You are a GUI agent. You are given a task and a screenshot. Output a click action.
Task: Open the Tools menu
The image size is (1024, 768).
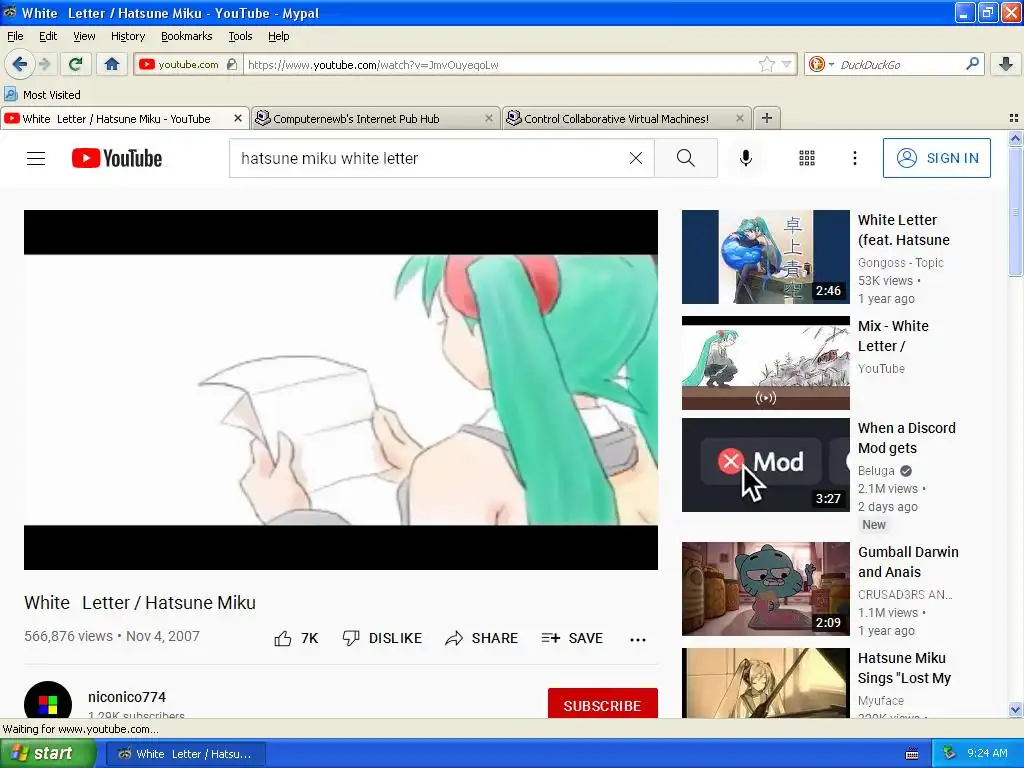click(240, 36)
